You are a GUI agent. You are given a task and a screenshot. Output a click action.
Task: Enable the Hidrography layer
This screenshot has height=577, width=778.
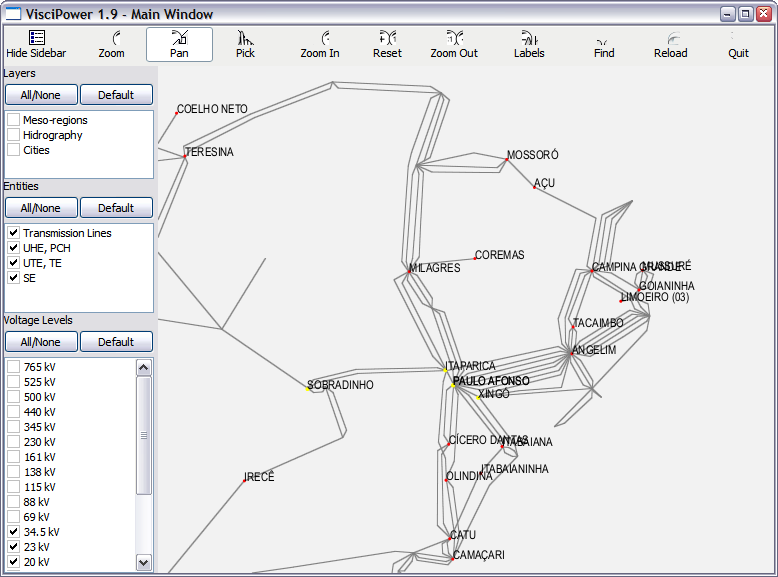[14, 134]
